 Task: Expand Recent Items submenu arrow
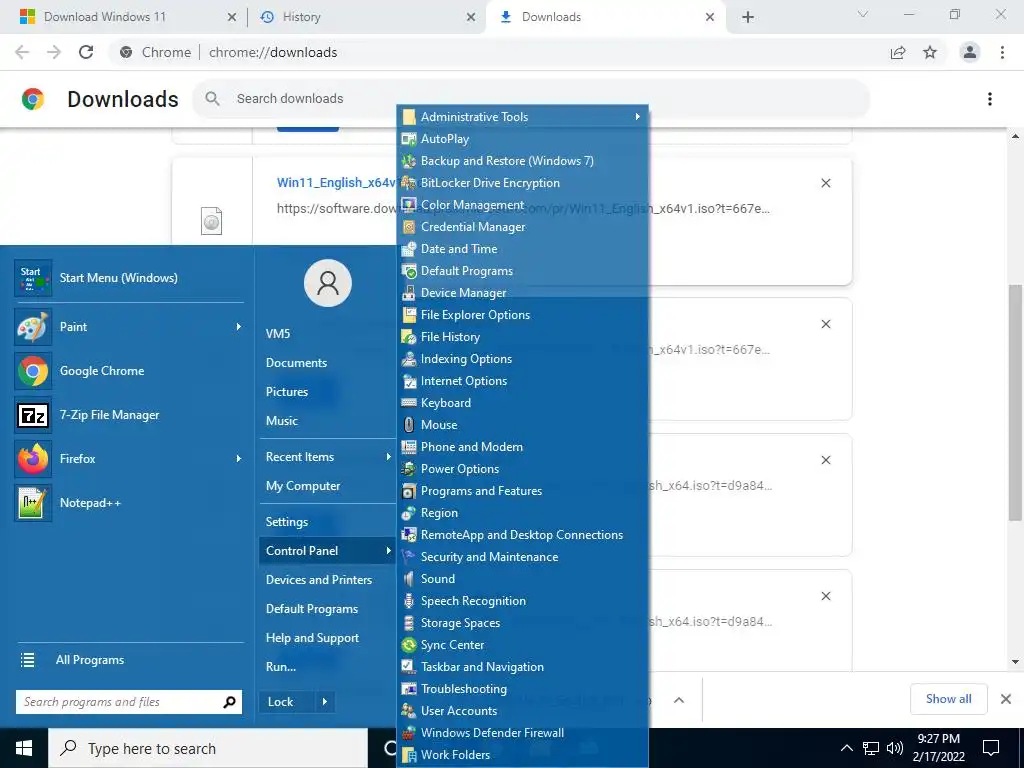tap(388, 457)
